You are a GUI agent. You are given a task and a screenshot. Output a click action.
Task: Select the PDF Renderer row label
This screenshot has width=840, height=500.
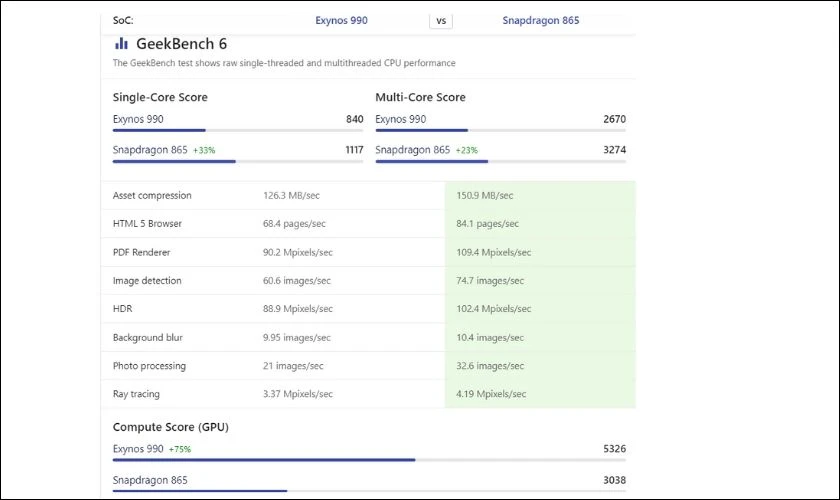coord(141,252)
